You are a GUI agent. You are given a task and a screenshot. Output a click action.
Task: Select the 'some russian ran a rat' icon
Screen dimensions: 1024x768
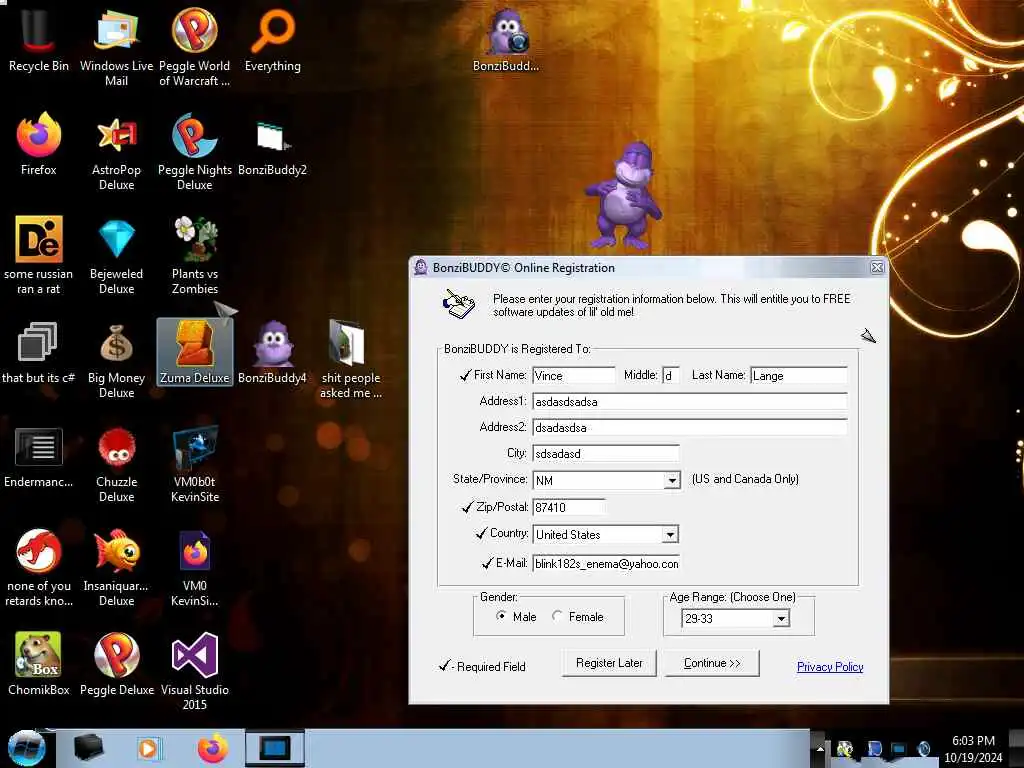[x=39, y=255]
